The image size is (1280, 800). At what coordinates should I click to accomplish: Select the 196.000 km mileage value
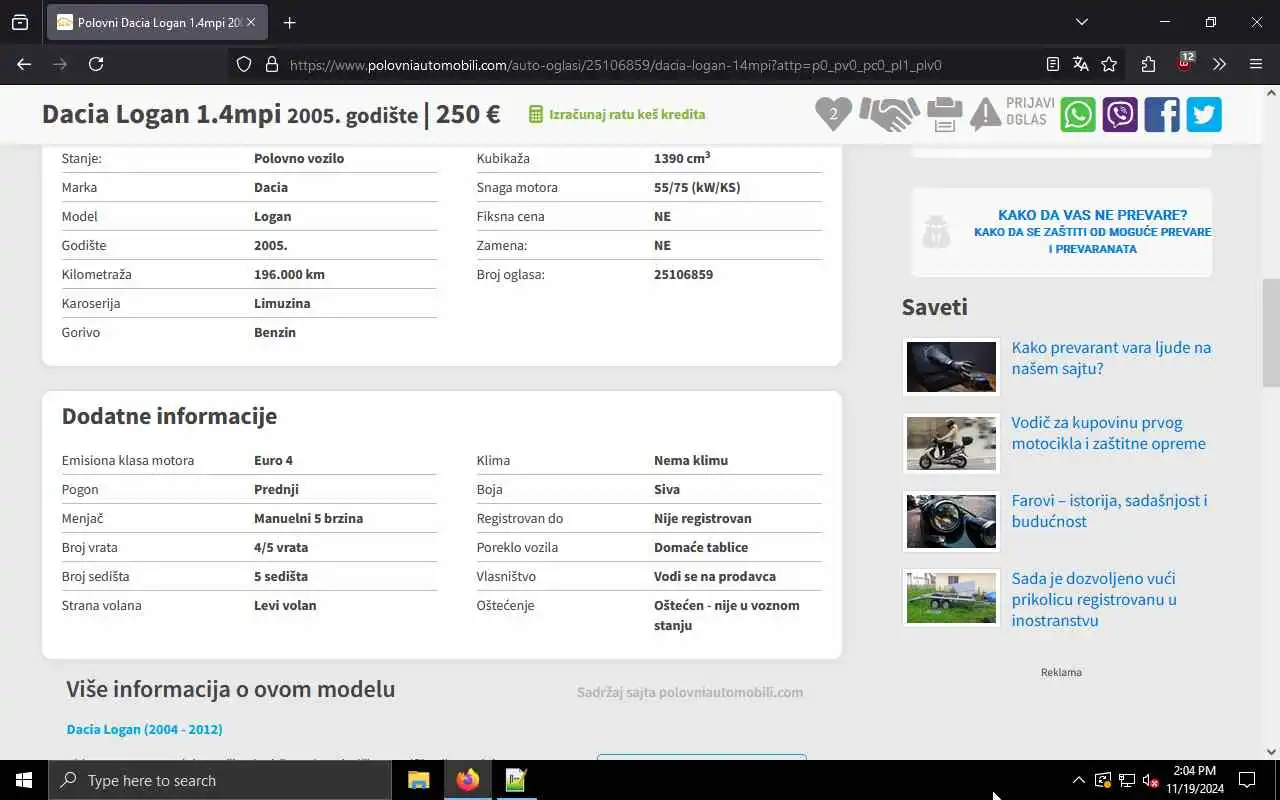289,274
